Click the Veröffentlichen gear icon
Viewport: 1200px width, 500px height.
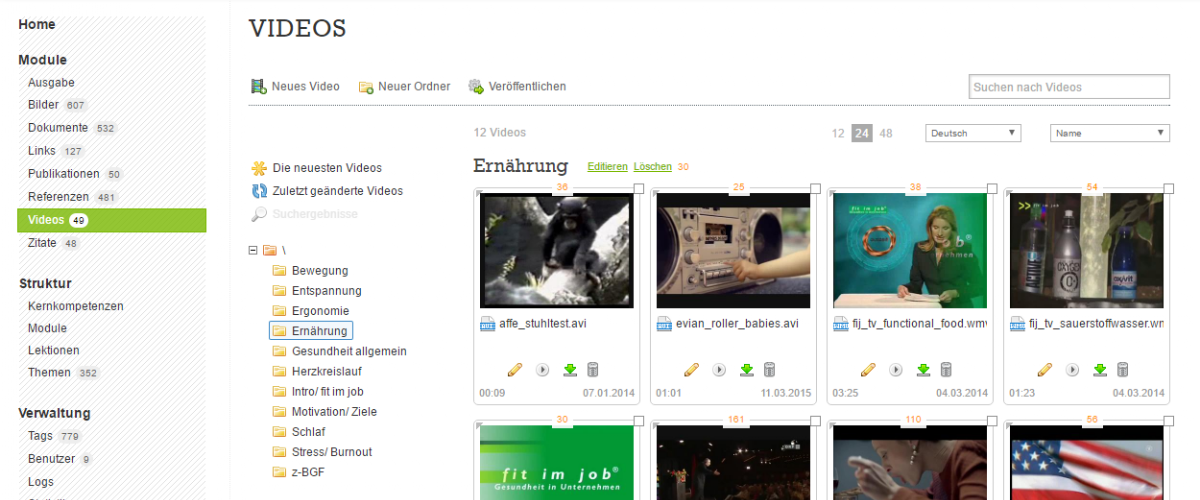pyautogui.click(x=476, y=87)
